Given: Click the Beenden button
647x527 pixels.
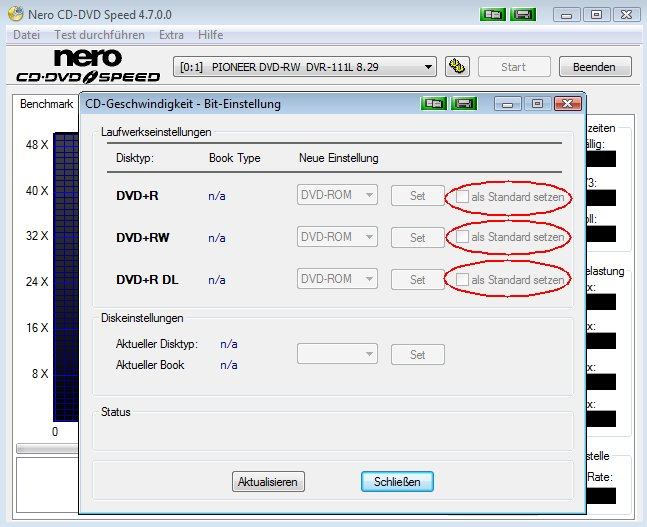Looking at the screenshot, I should (595, 67).
